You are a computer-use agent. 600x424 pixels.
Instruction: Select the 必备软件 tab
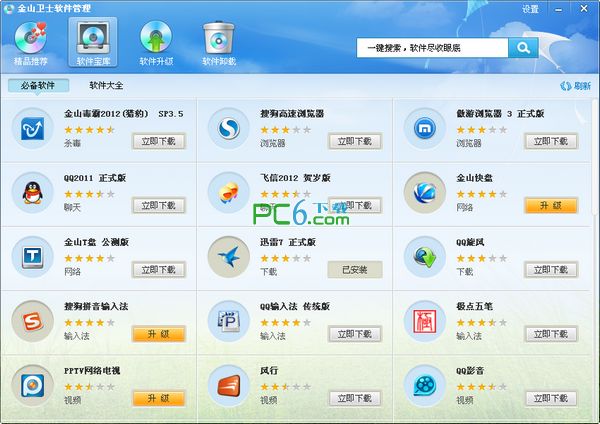pyautogui.click(x=38, y=86)
